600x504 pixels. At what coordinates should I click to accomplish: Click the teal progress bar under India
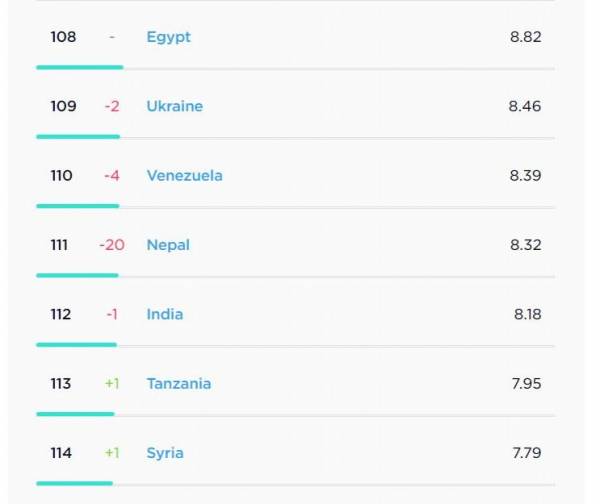pyautogui.click(x=77, y=345)
